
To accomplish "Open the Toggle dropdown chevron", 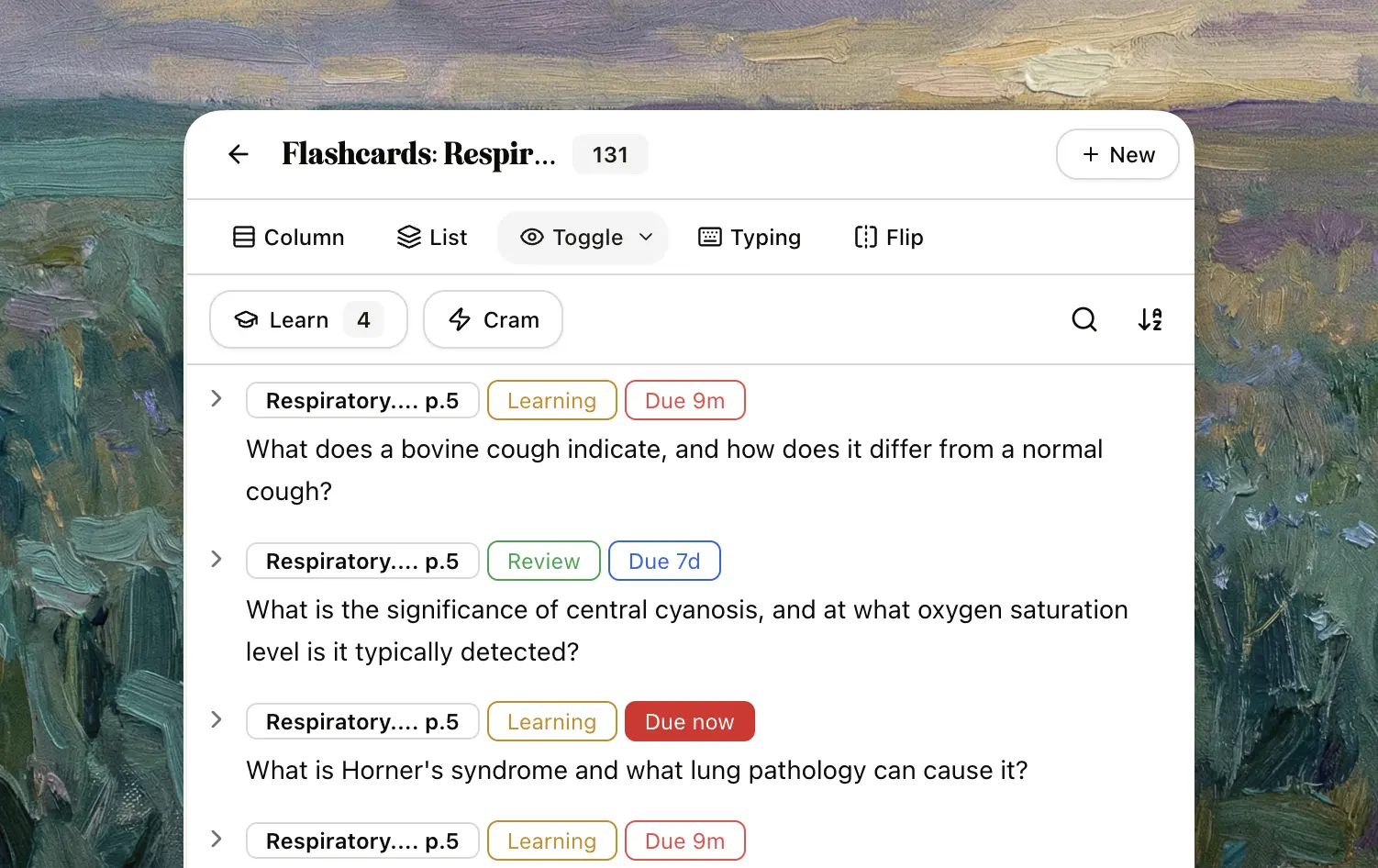I will (646, 238).
